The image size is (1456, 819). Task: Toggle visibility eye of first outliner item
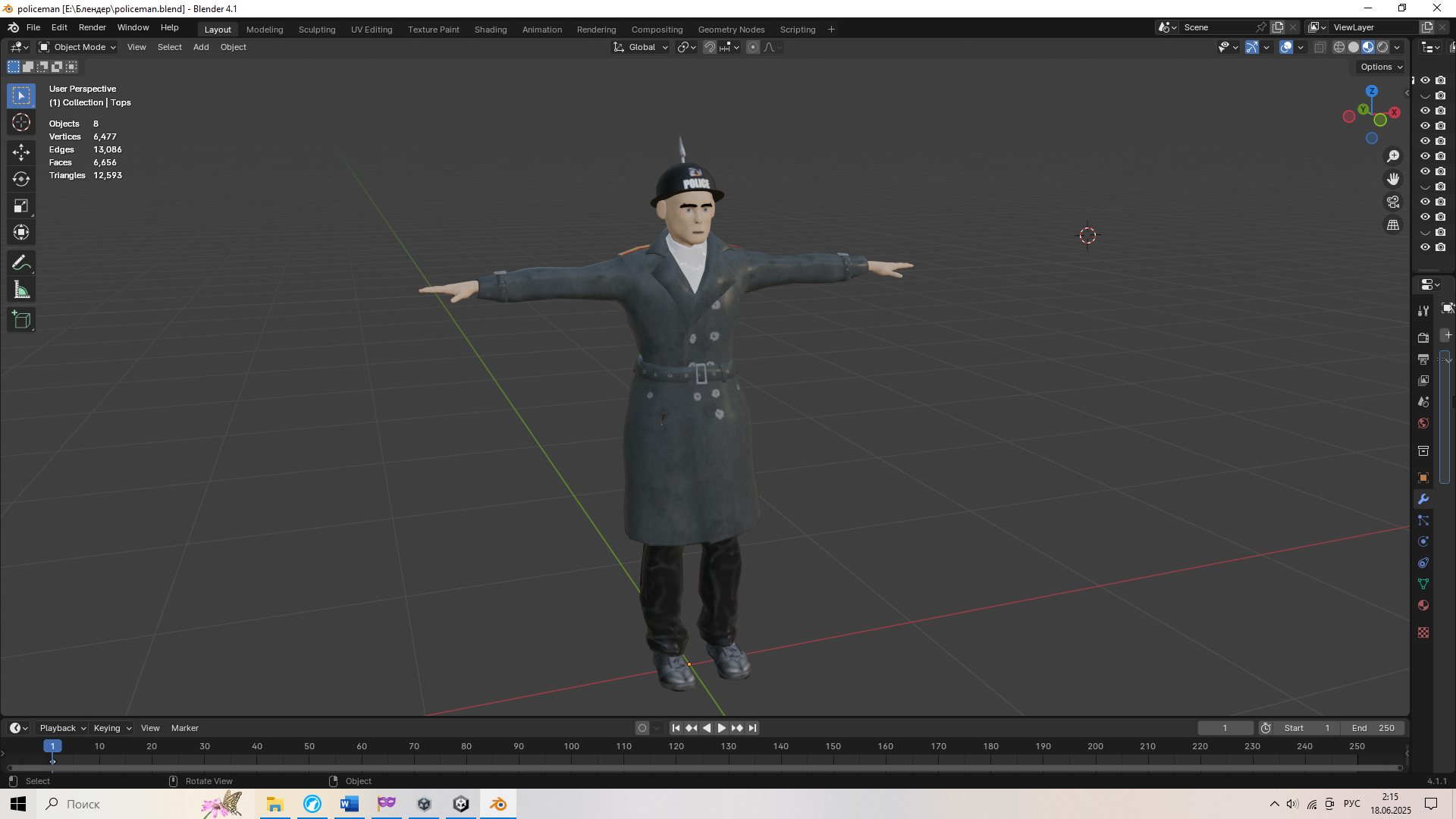pyautogui.click(x=1425, y=80)
